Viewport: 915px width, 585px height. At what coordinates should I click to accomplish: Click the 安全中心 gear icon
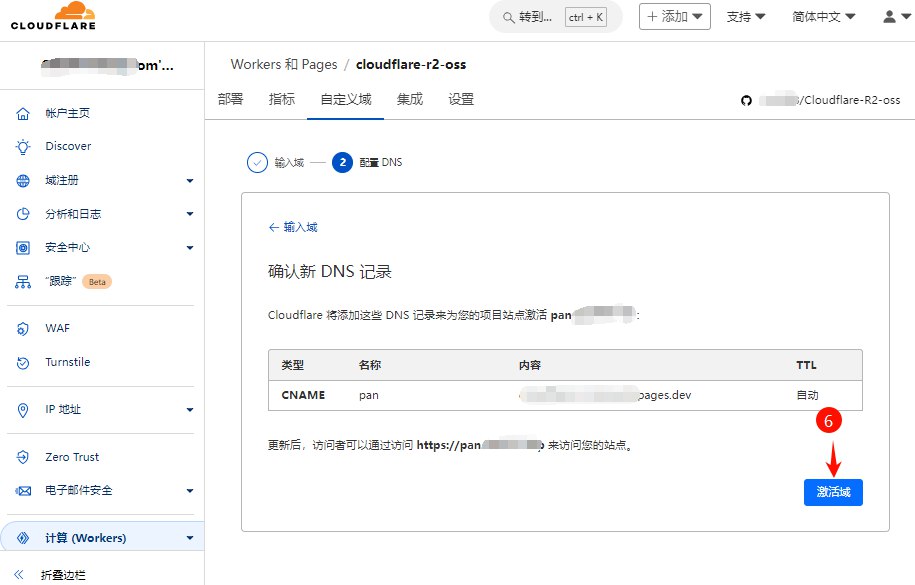tap(23, 247)
